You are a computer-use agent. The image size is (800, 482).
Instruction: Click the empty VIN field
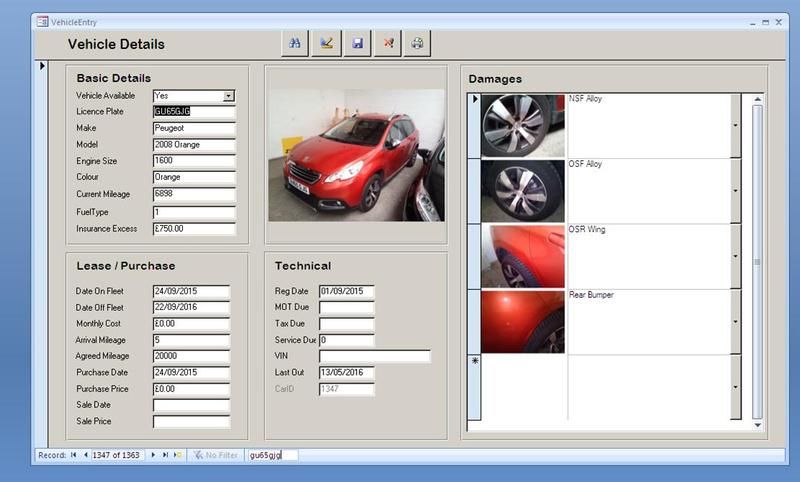pos(374,356)
